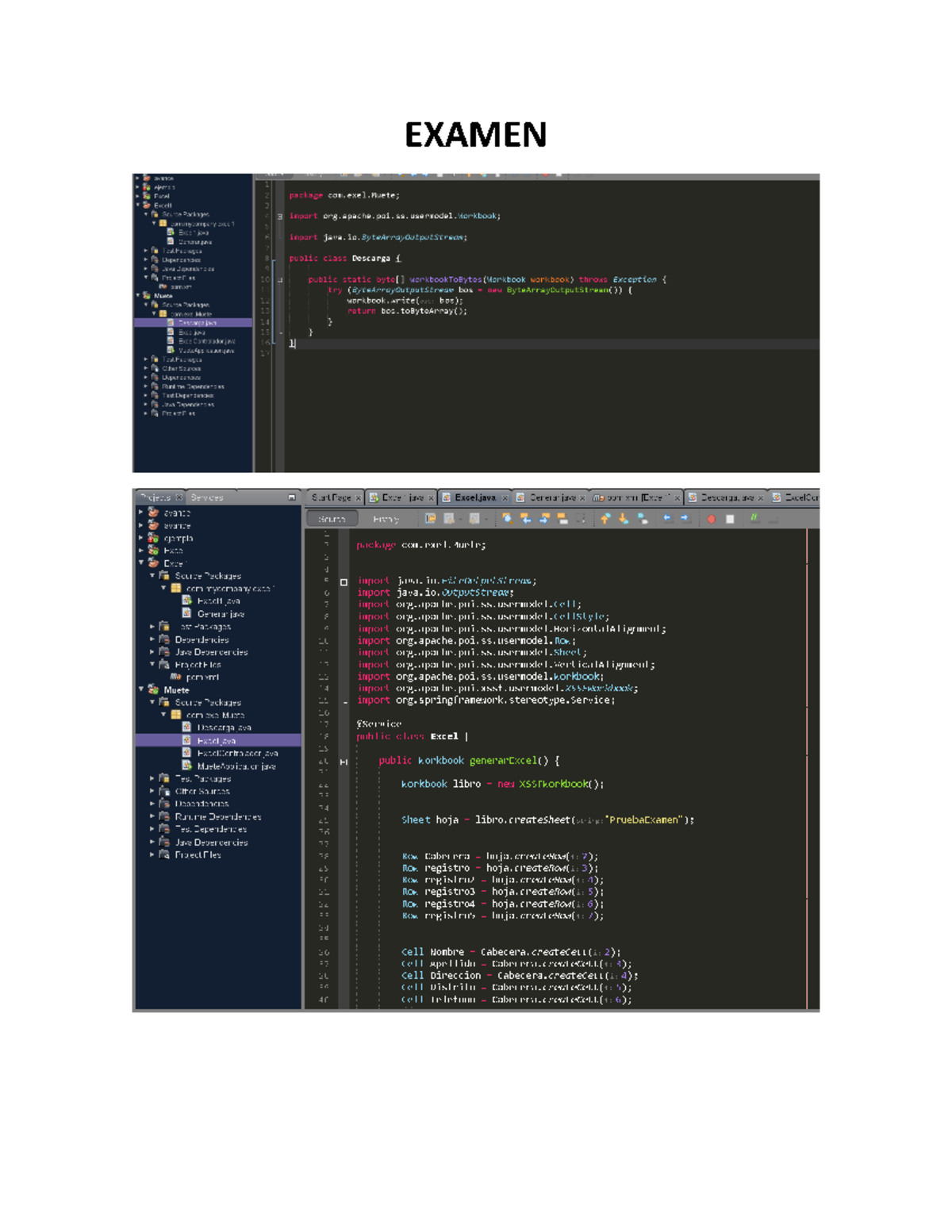952x1232 pixels.
Task: Click the Shift Line Right toolbar icon
Action: pyautogui.click(x=685, y=519)
